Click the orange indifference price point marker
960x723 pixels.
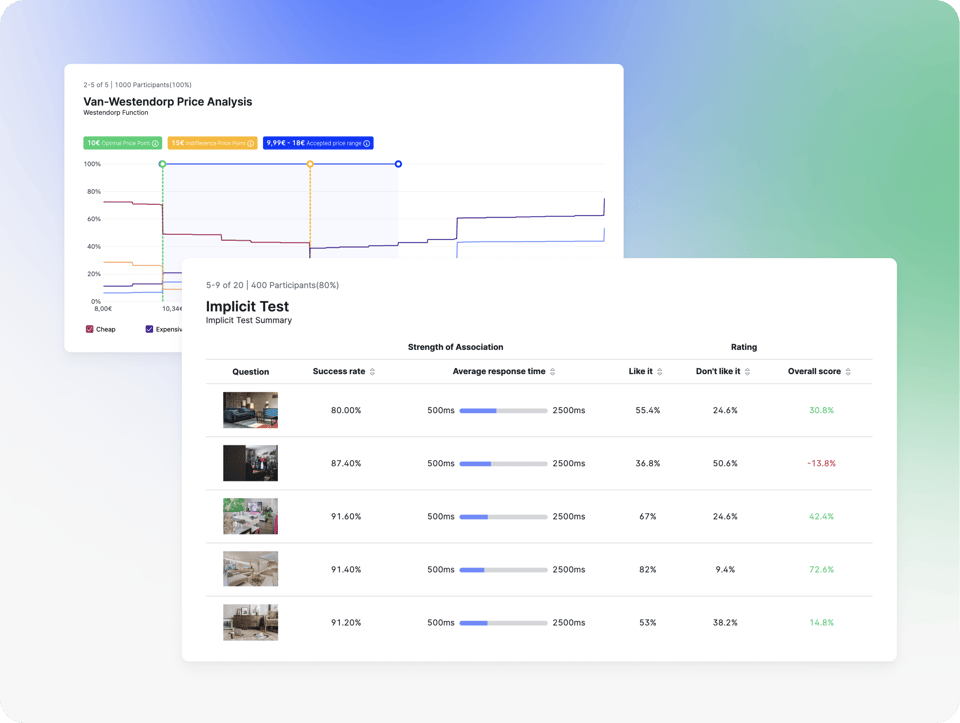click(310, 164)
